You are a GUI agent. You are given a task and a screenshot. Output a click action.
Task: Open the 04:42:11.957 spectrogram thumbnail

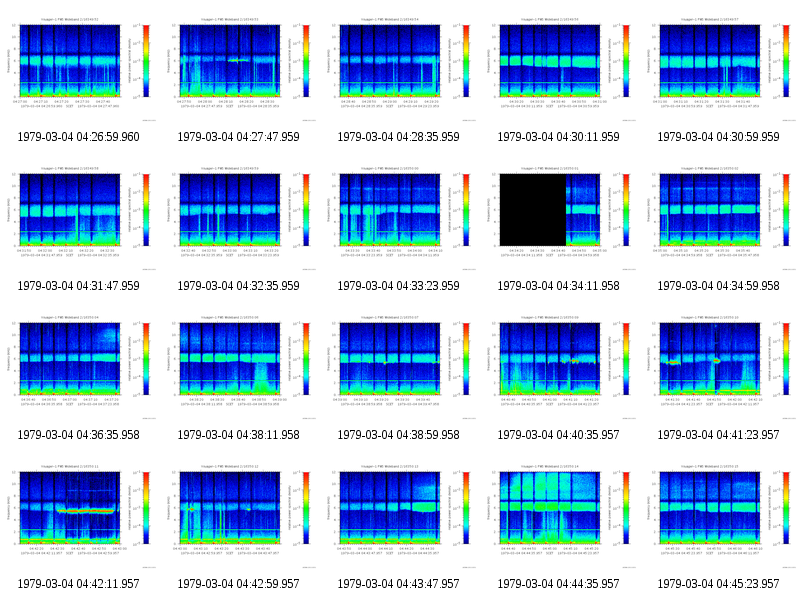click(78, 516)
